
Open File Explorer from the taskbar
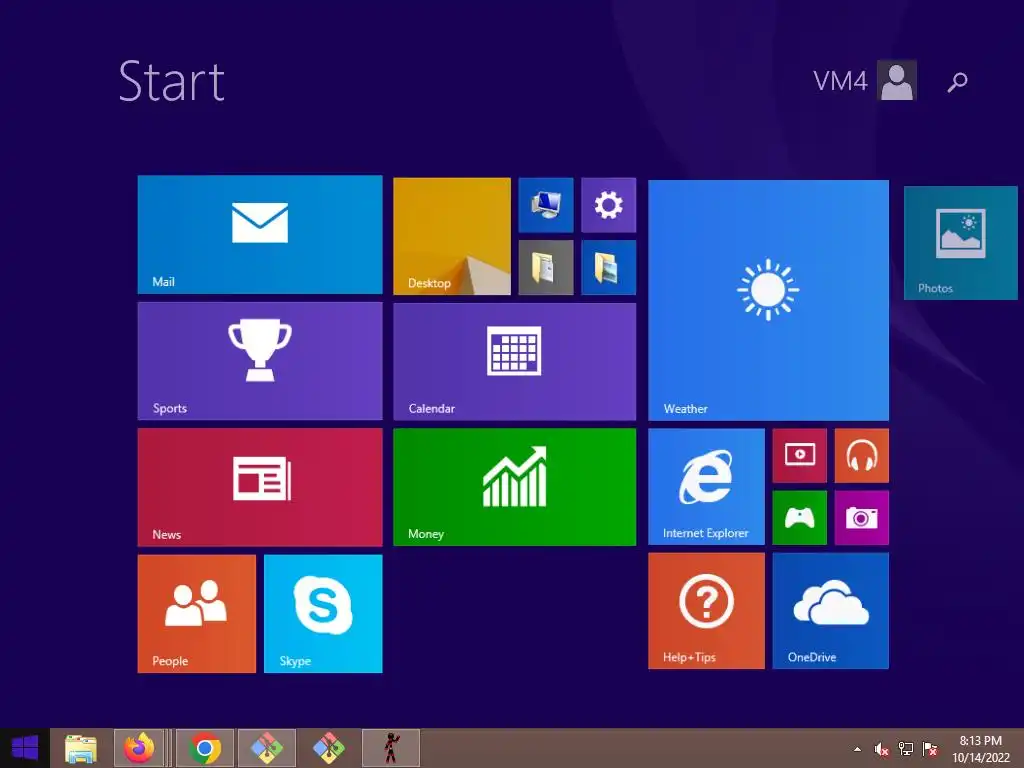coord(80,748)
